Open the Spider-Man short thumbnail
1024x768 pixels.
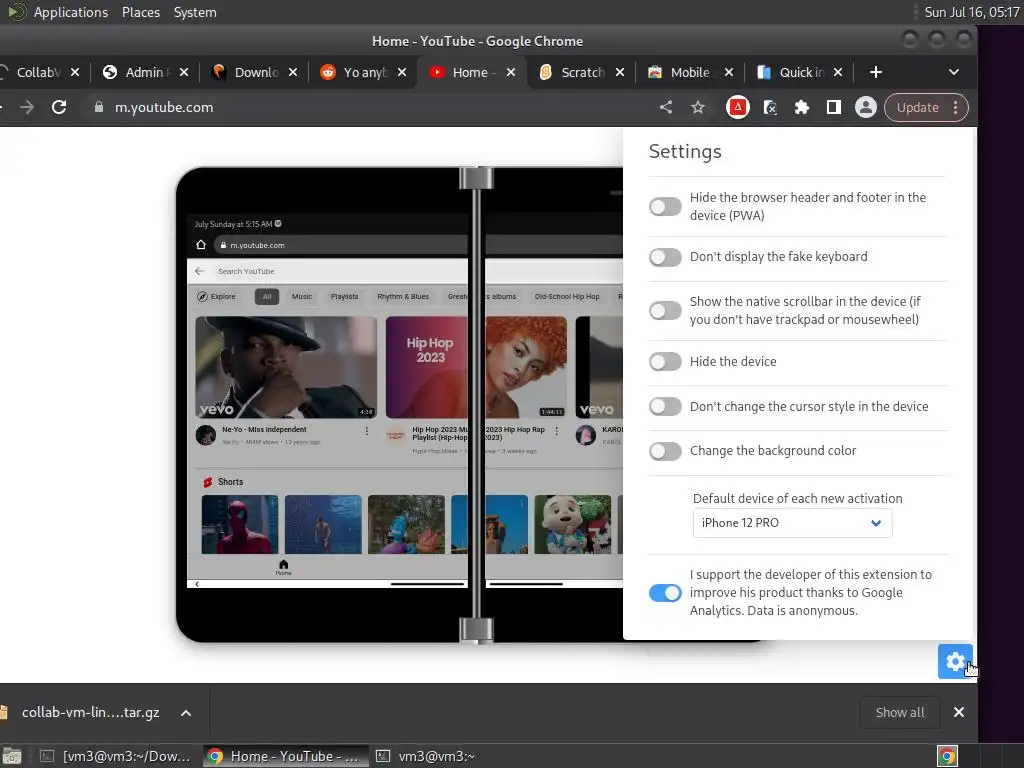point(240,524)
